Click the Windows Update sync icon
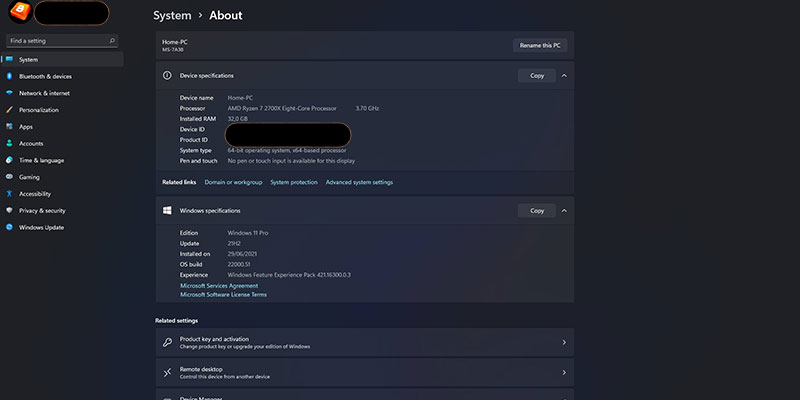The width and height of the screenshot is (800, 400). (x=9, y=228)
